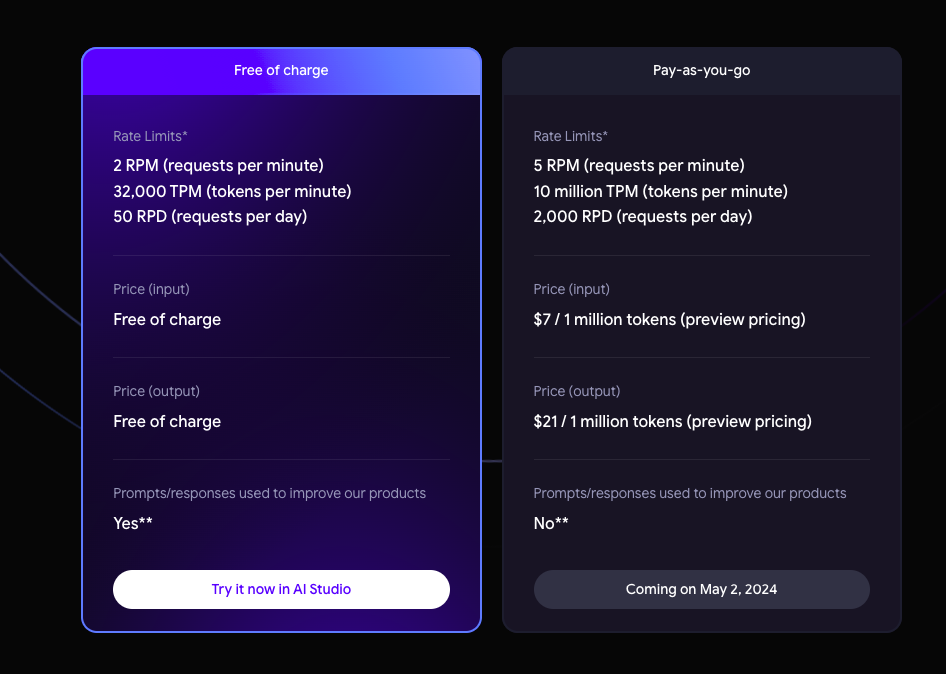Click the Yes** value in the free card
This screenshot has height=674, width=946.
(x=133, y=523)
